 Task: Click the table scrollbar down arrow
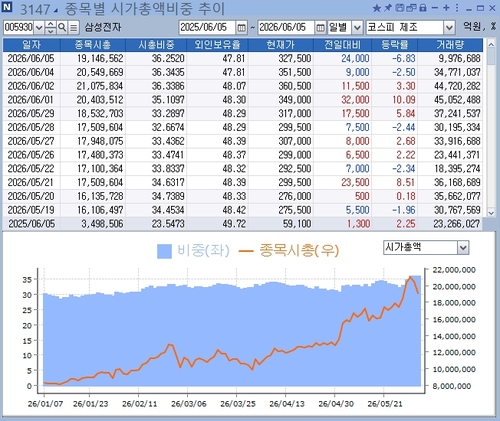[x=491, y=212]
